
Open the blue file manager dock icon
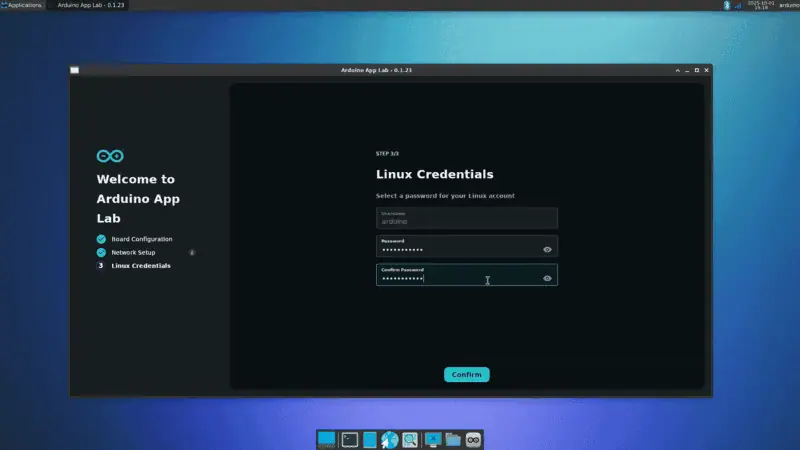pos(370,439)
